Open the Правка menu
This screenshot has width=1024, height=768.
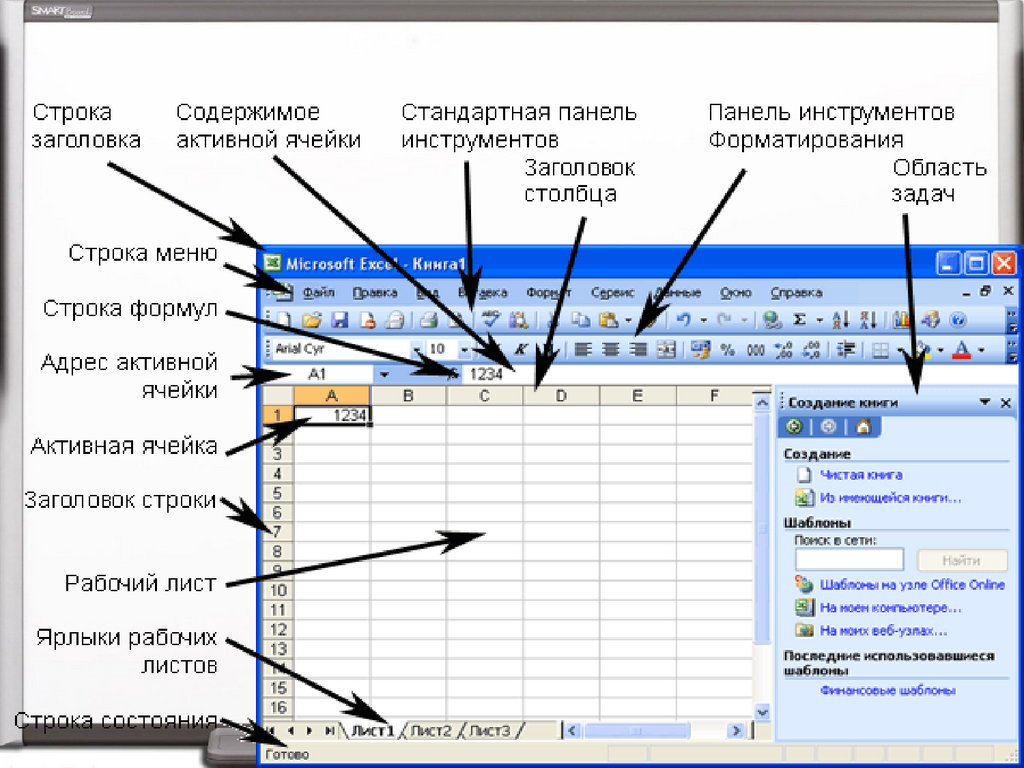(375, 293)
